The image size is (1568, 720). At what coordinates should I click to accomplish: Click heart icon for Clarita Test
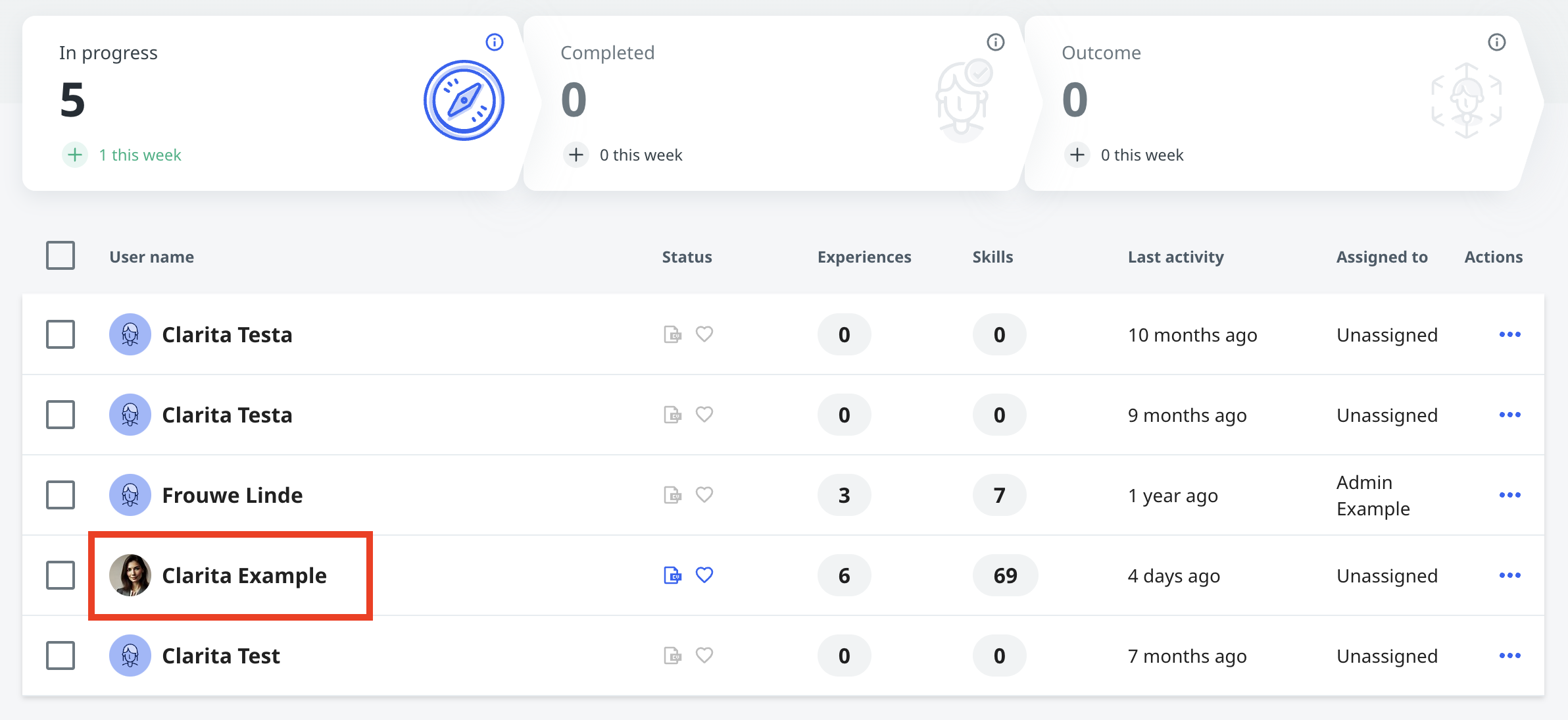click(704, 656)
